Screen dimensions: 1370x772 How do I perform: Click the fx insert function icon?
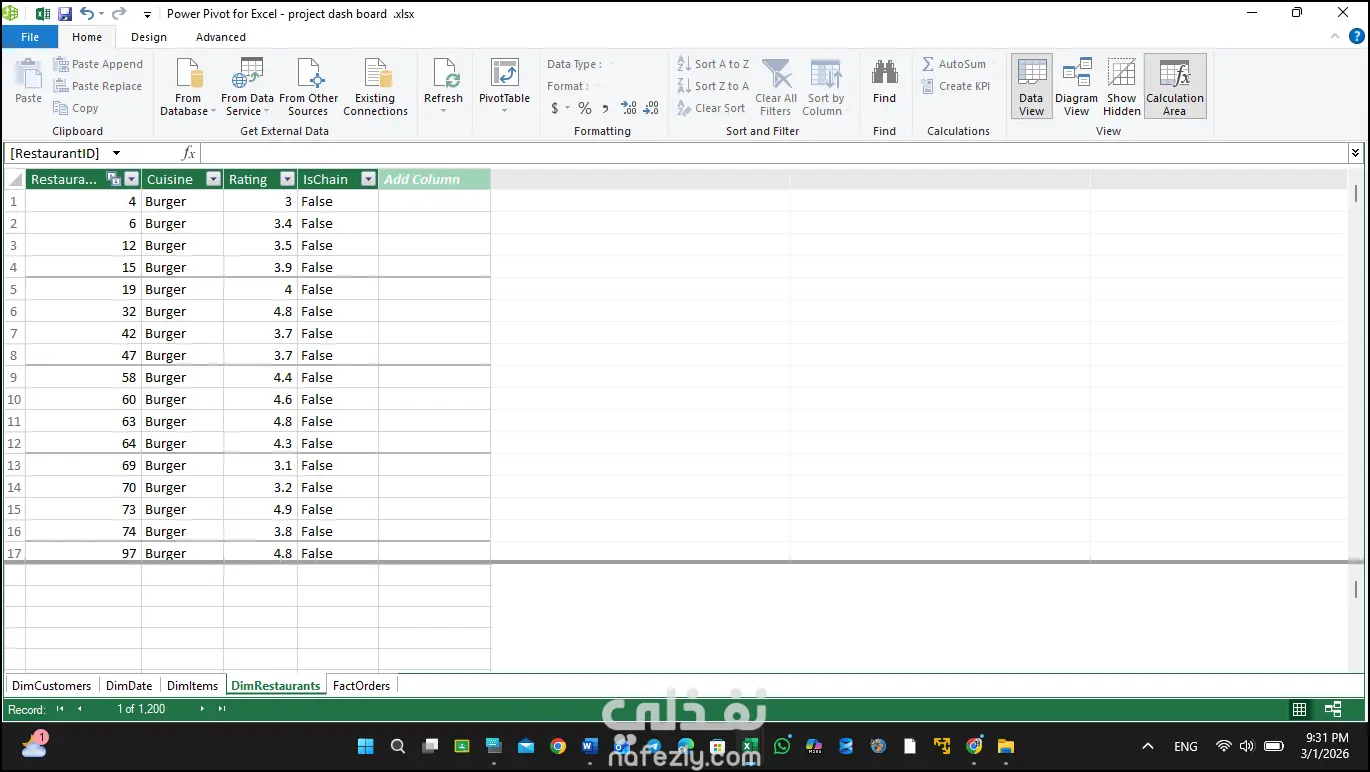click(x=188, y=153)
